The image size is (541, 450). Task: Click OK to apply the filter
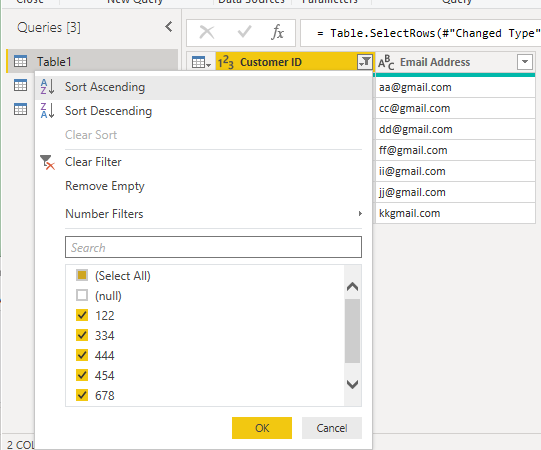click(x=262, y=428)
